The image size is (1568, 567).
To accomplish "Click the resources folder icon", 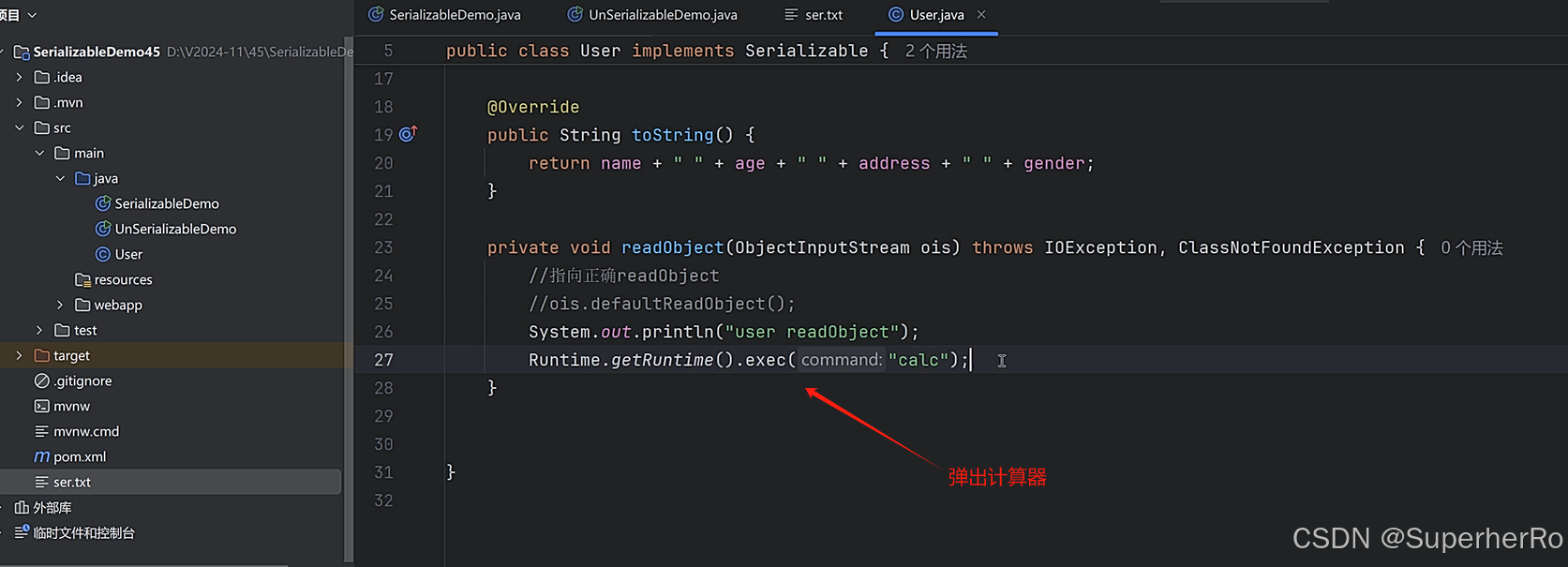I will (x=82, y=279).
